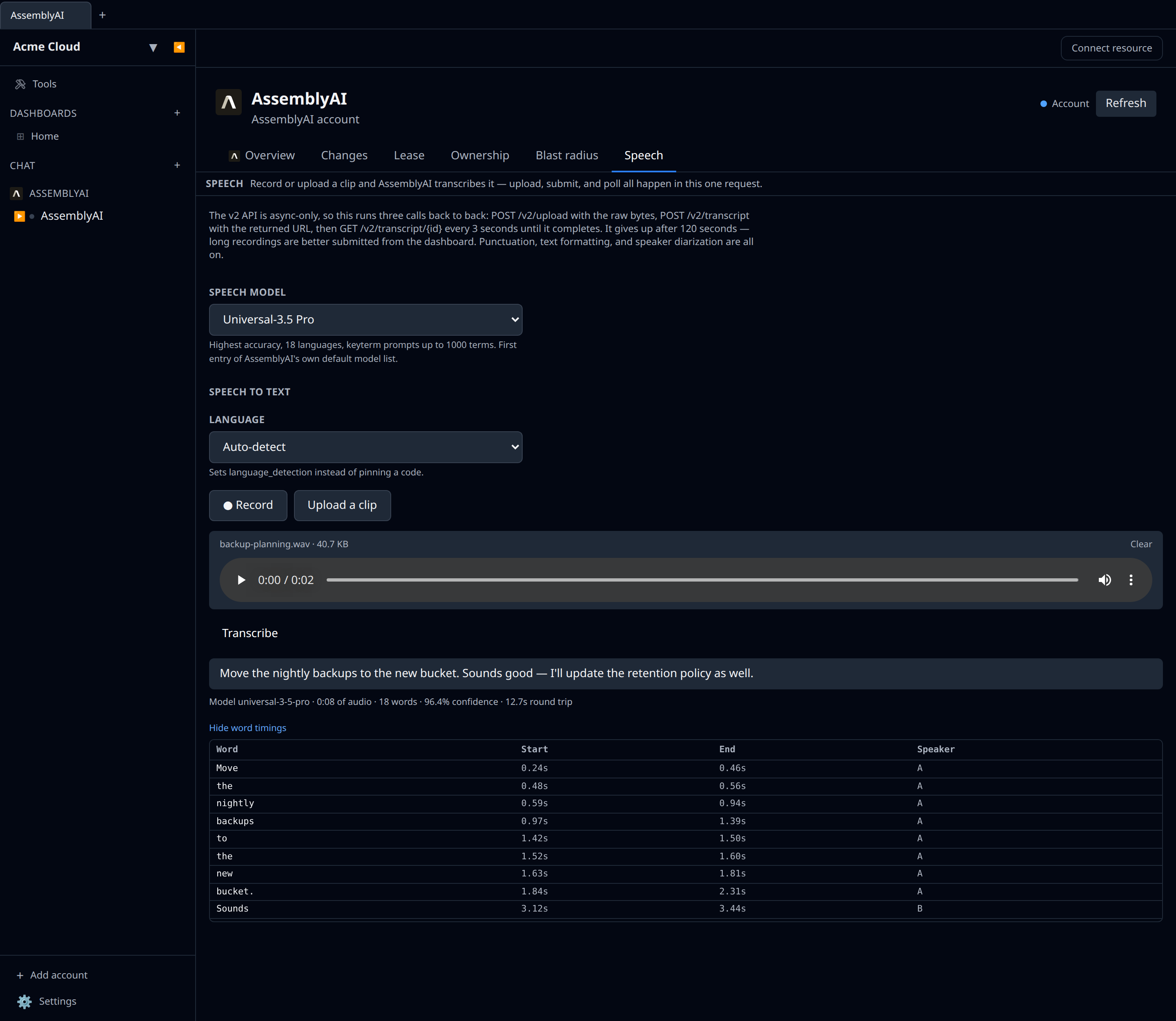Open a new tab with plus button
The height and width of the screenshot is (1021, 1176).
point(102,16)
